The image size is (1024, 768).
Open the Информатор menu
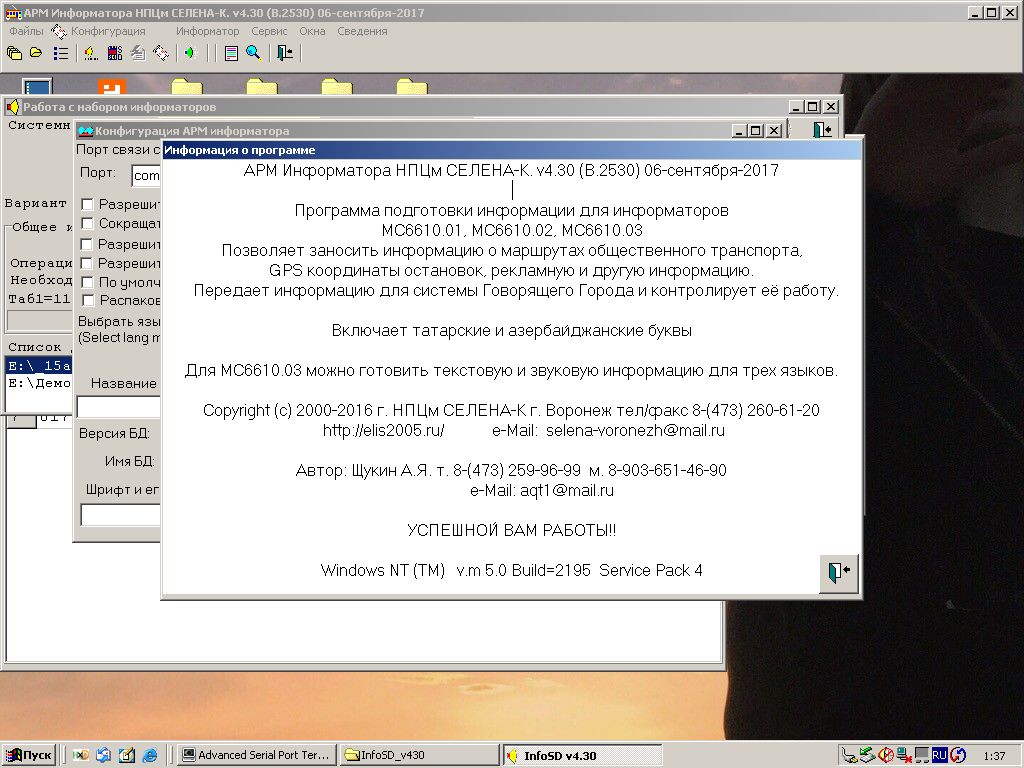pyautogui.click(x=208, y=31)
